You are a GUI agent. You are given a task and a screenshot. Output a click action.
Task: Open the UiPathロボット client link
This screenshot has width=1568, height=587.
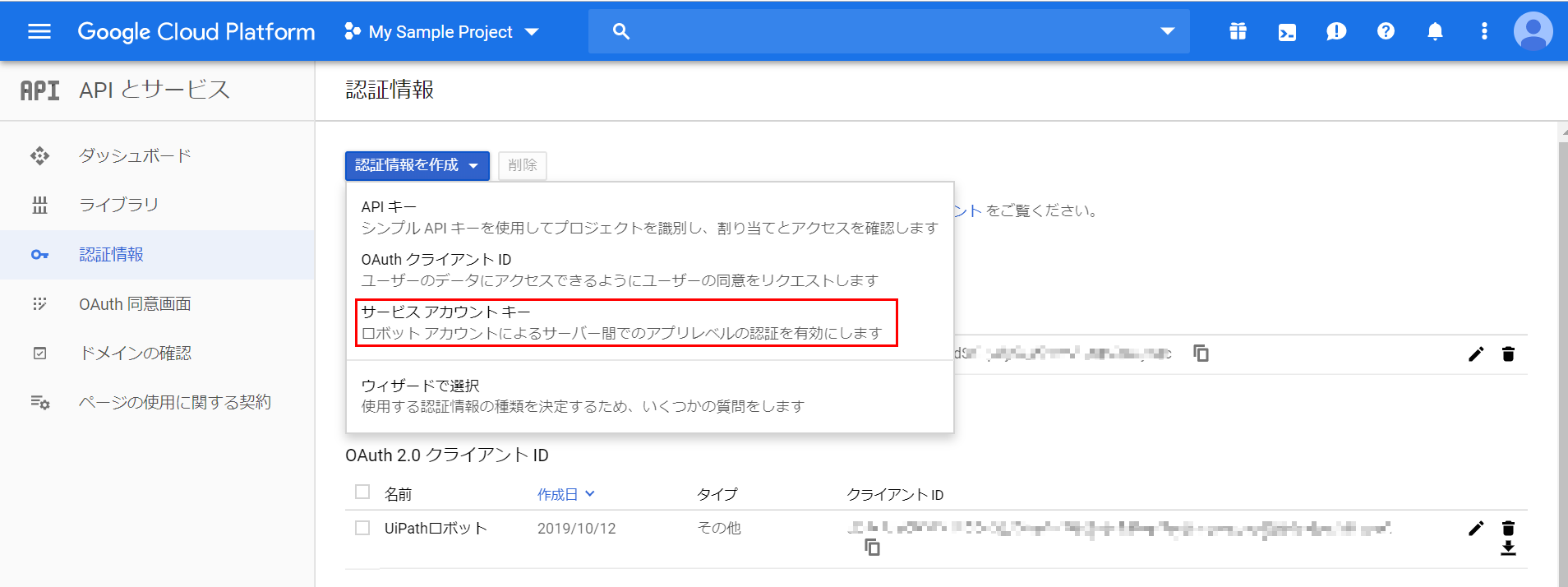[x=436, y=528]
